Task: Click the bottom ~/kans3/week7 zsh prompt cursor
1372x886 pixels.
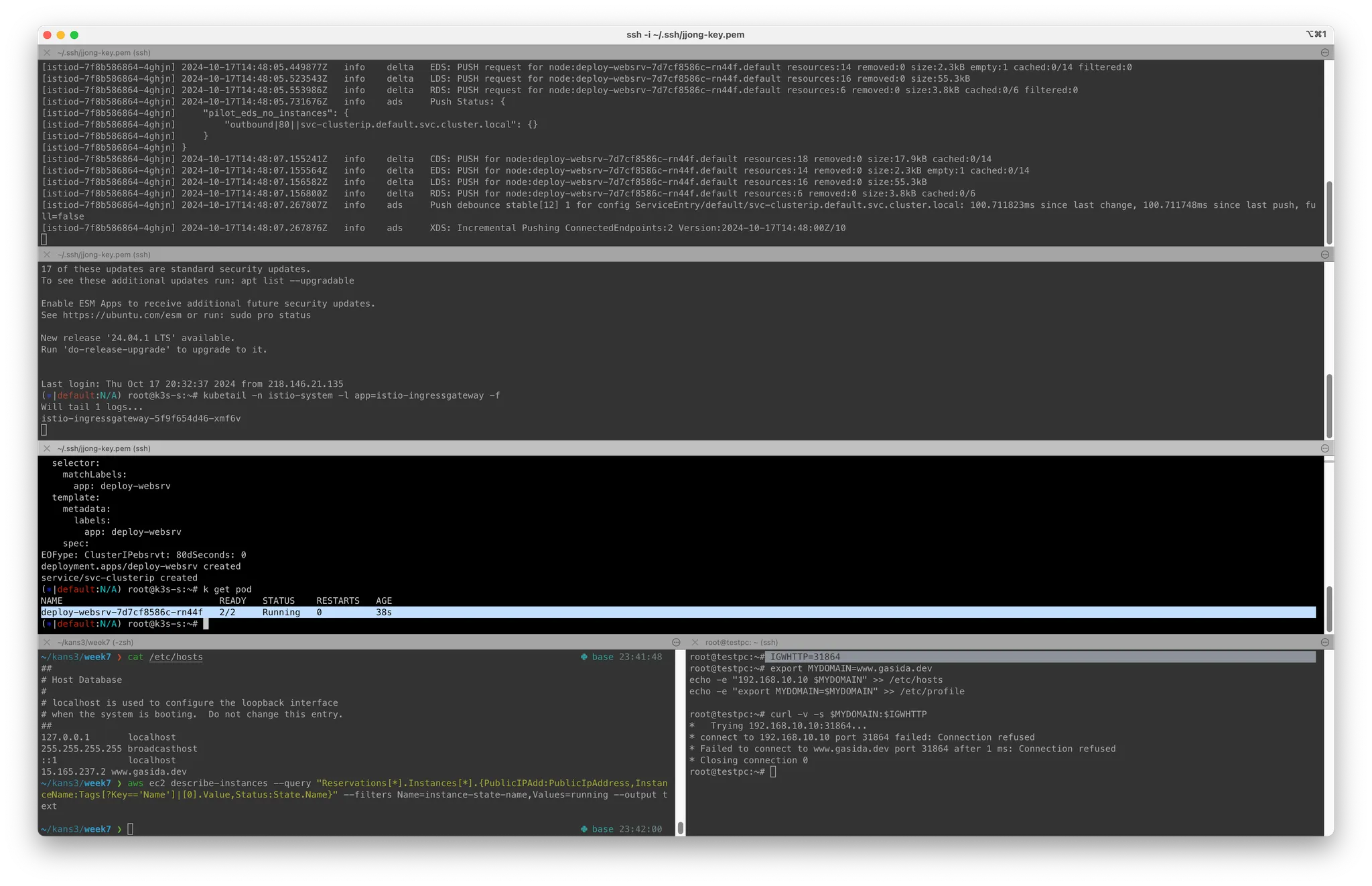Action: click(130, 829)
